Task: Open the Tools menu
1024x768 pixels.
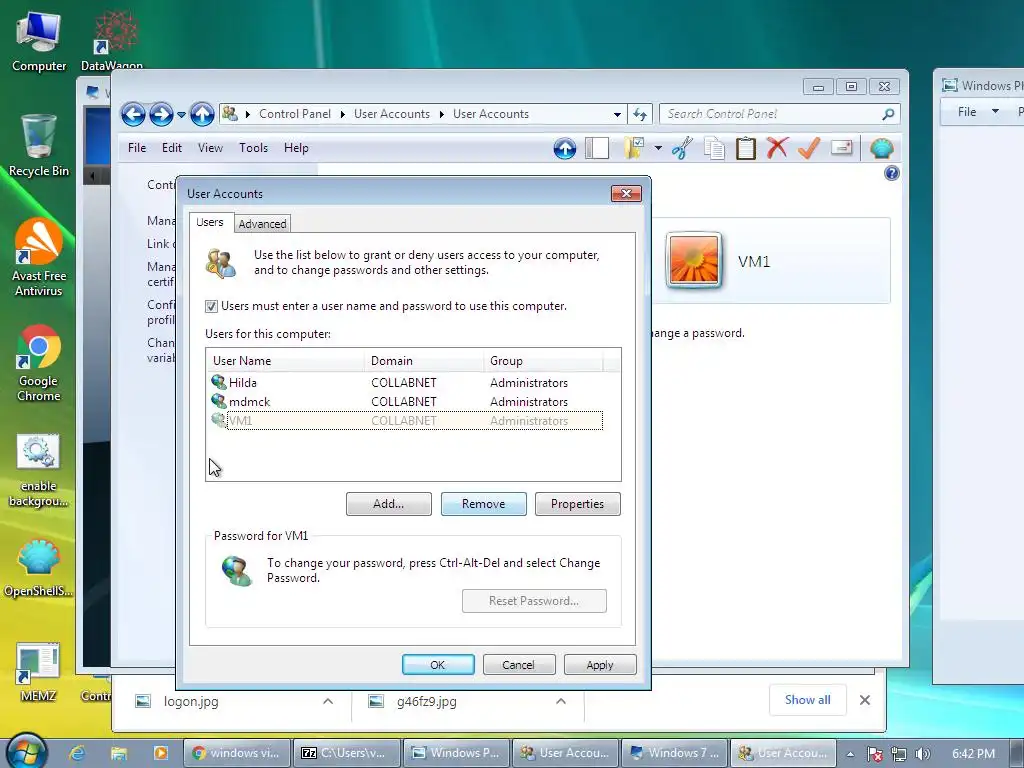Action: 253,148
